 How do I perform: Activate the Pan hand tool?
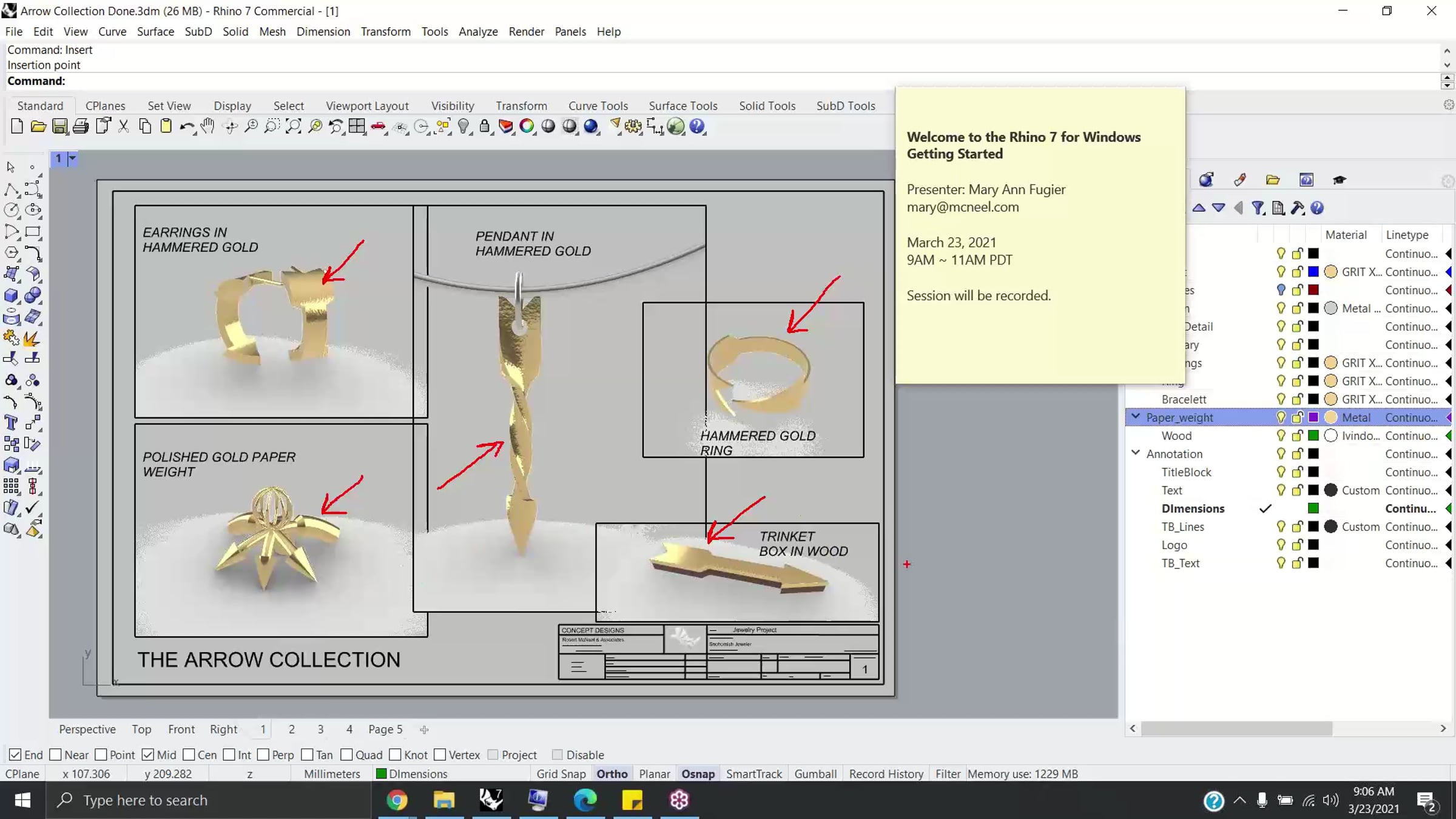pos(207,126)
